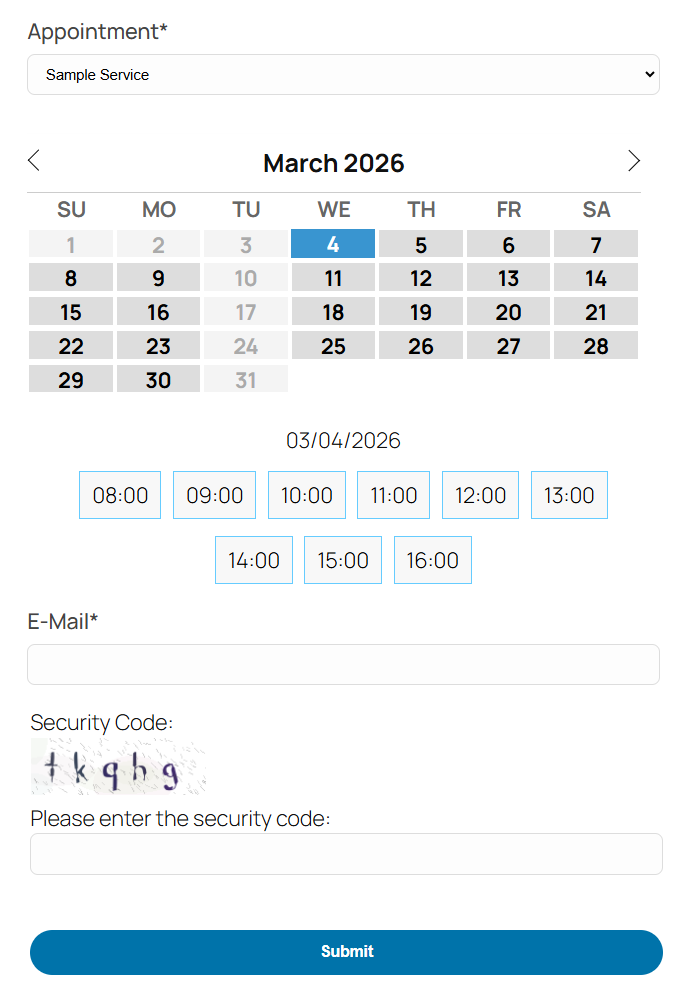
Task: Submit the appointment form
Action: tap(346, 952)
